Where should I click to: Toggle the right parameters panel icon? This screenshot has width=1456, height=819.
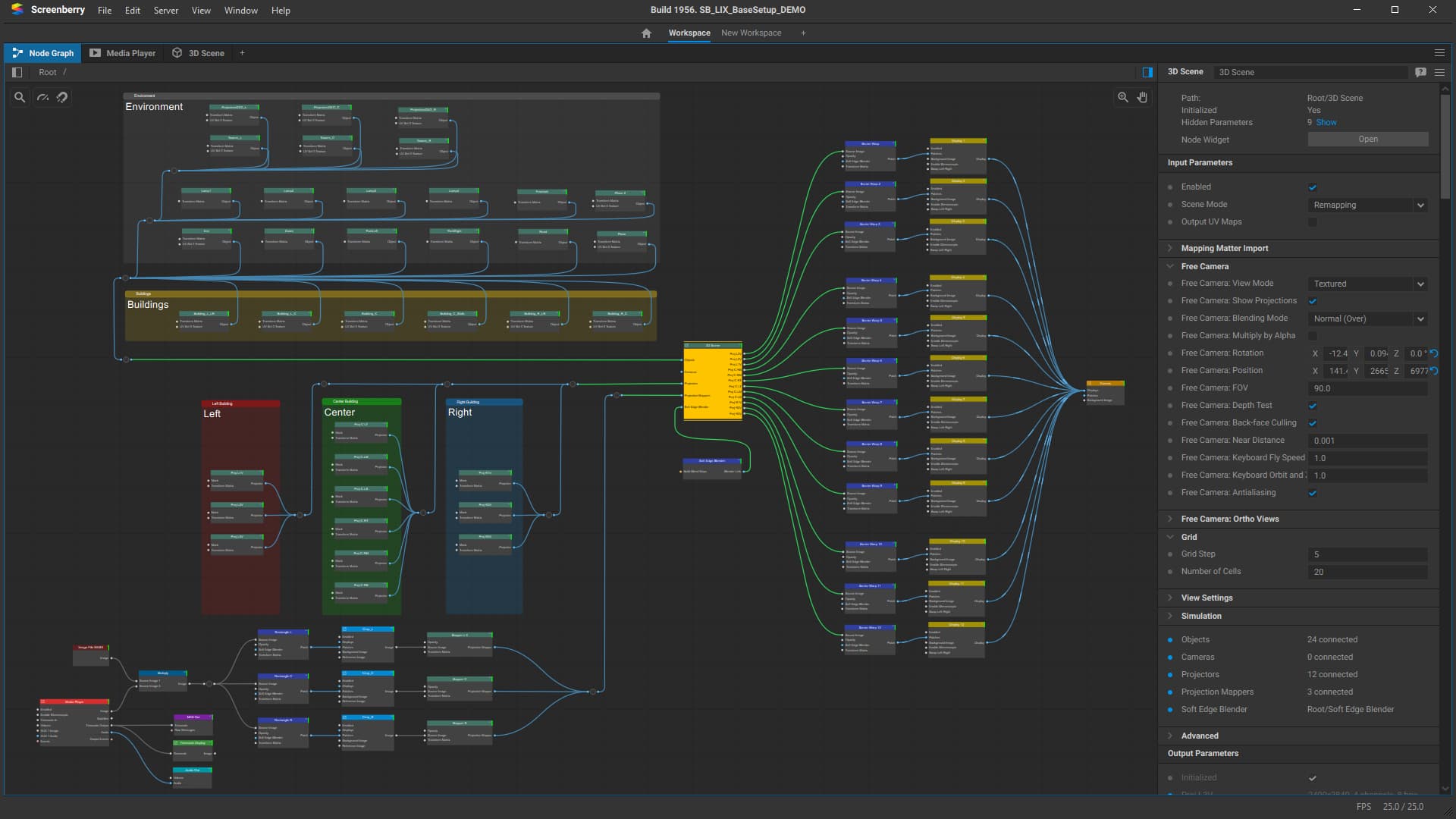(1147, 72)
